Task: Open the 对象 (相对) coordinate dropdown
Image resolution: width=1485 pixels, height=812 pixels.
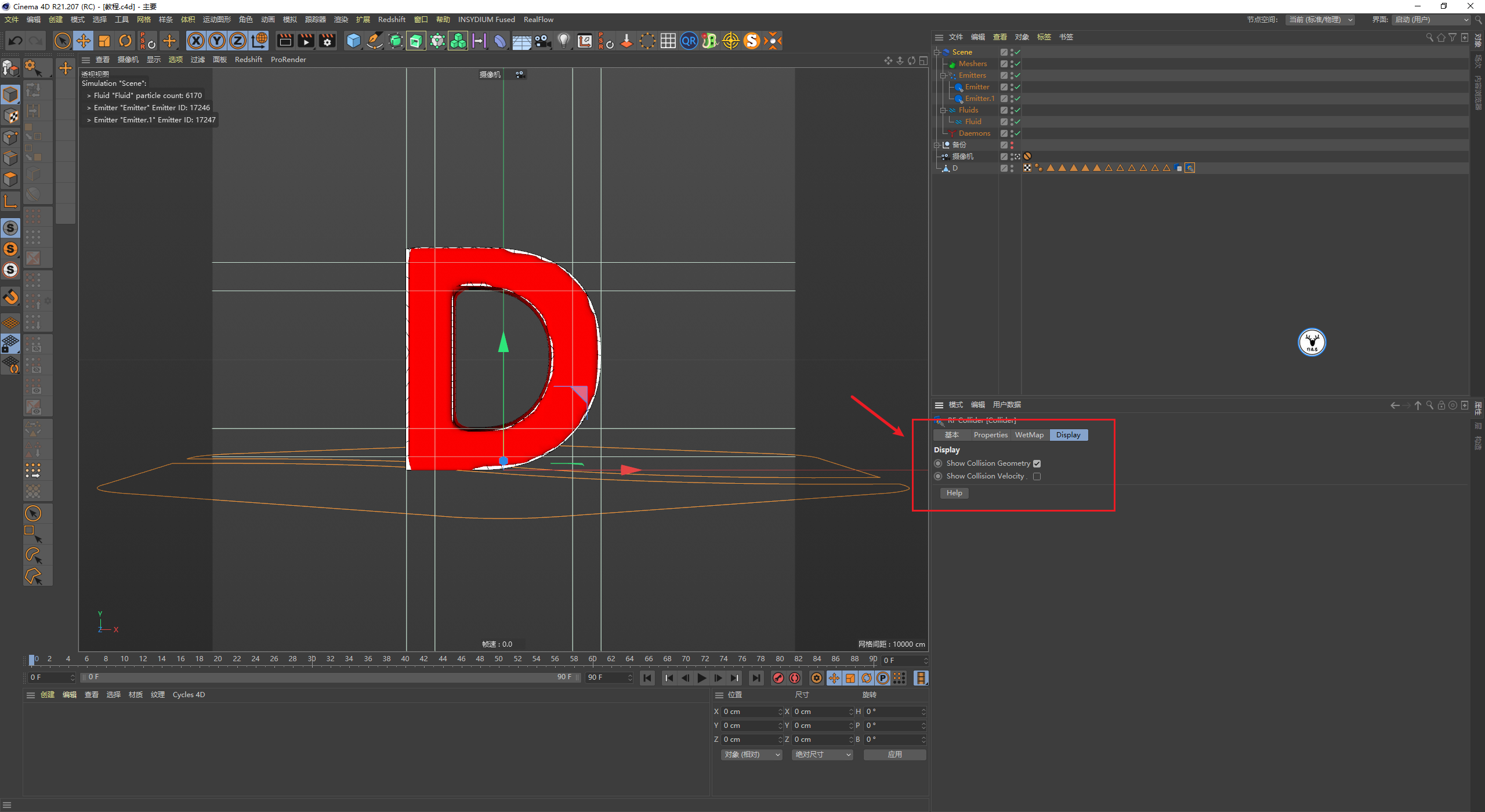Action: coord(752,755)
